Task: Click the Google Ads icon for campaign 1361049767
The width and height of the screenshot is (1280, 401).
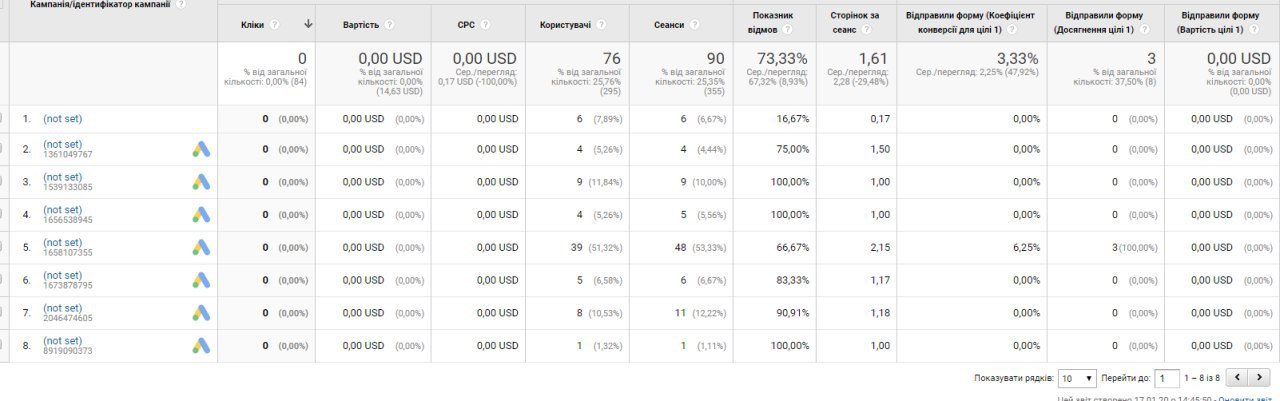Action: [202, 149]
